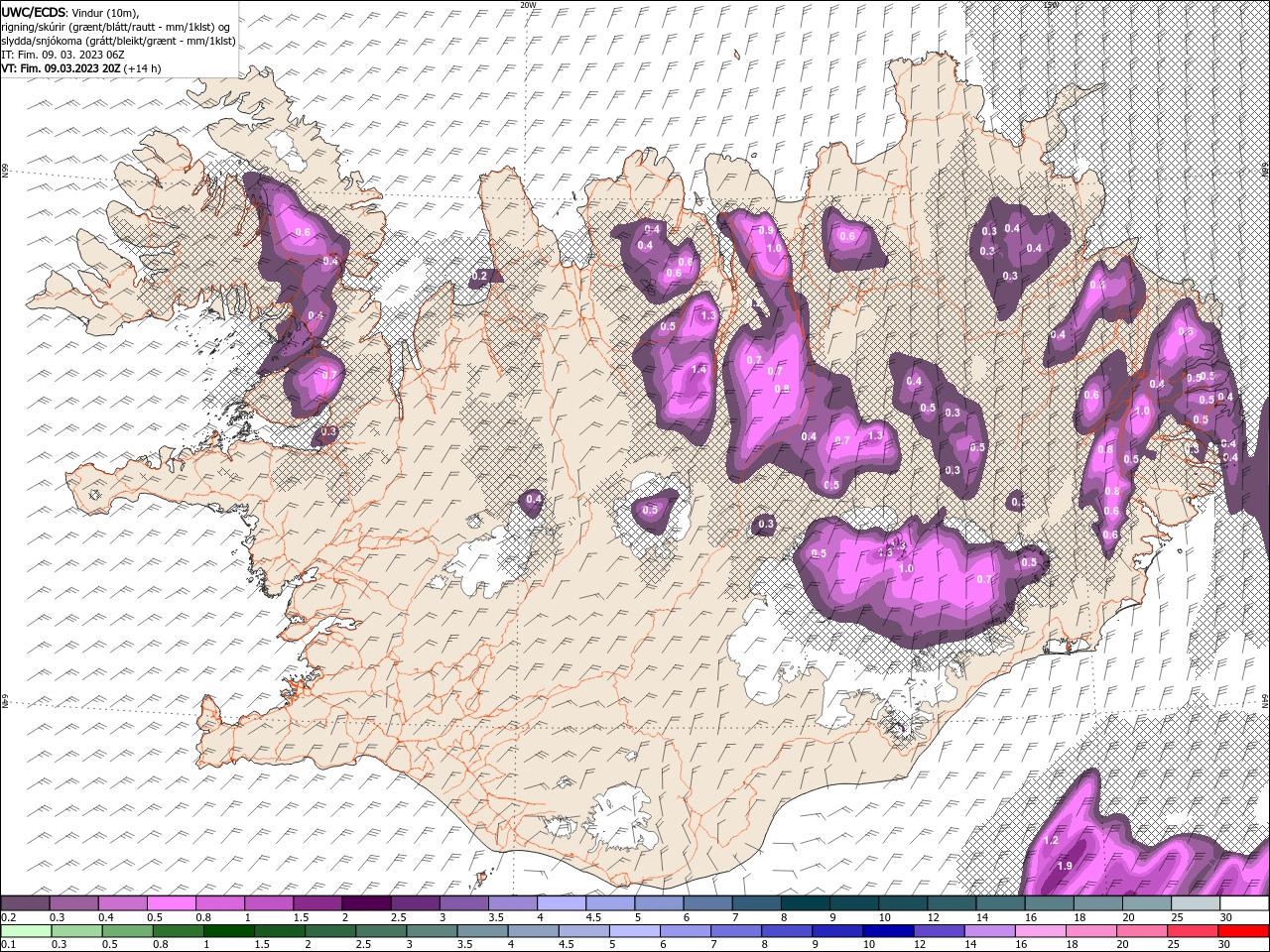
Task: Click the dark purple 2 swatch in snow legend
Action: pyautogui.click(x=365, y=903)
